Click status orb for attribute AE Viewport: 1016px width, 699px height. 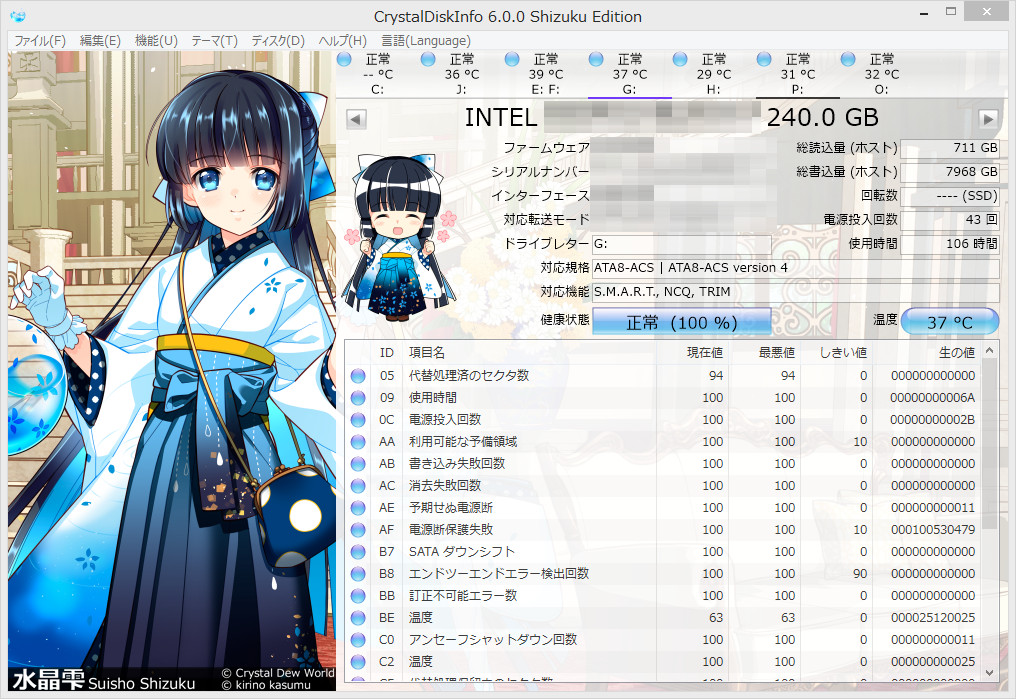coord(358,508)
